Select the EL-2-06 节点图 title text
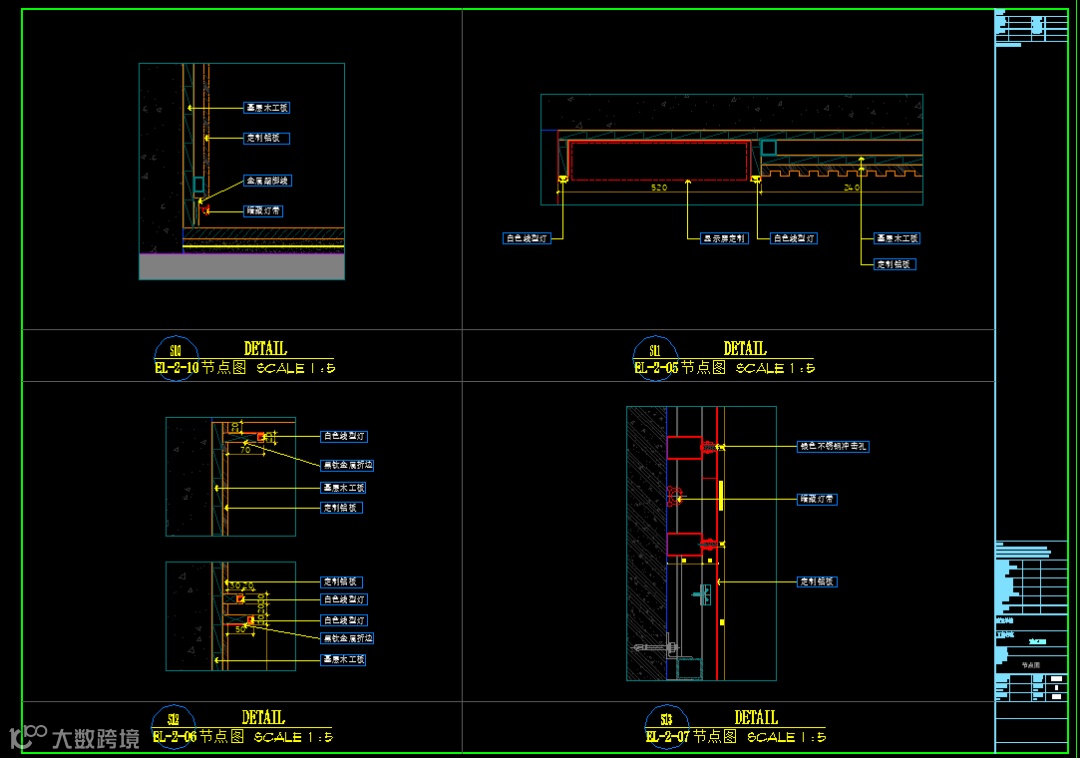 coord(198,737)
